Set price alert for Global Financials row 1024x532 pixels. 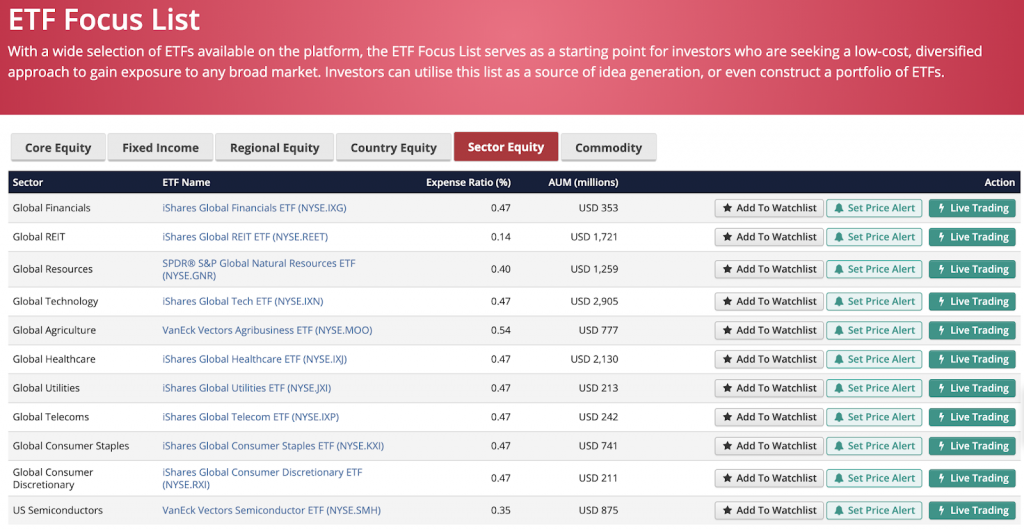874,208
